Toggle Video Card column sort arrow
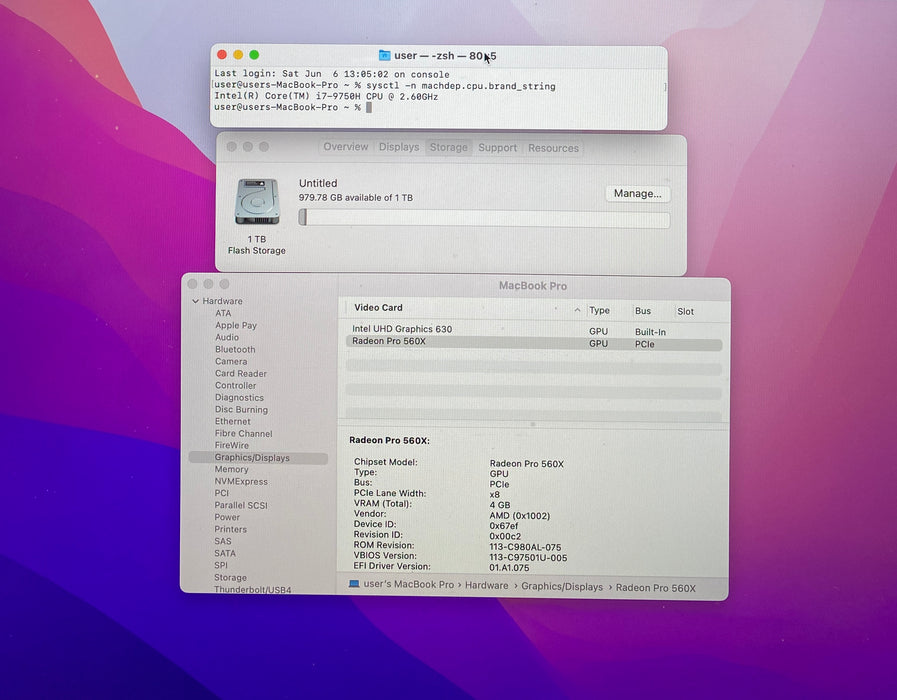 (x=577, y=310)
